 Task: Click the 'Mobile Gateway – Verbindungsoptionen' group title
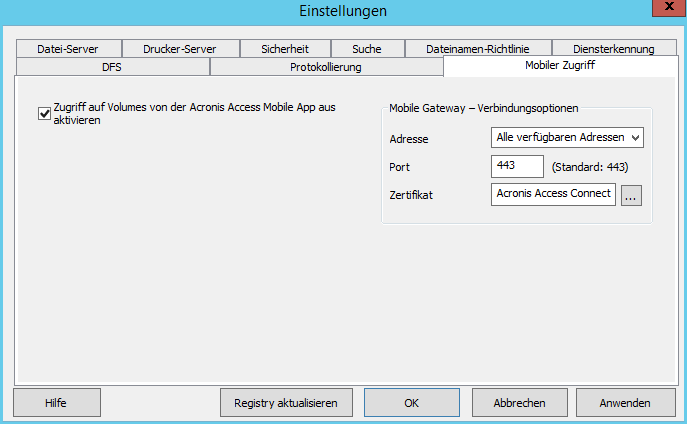484,108
